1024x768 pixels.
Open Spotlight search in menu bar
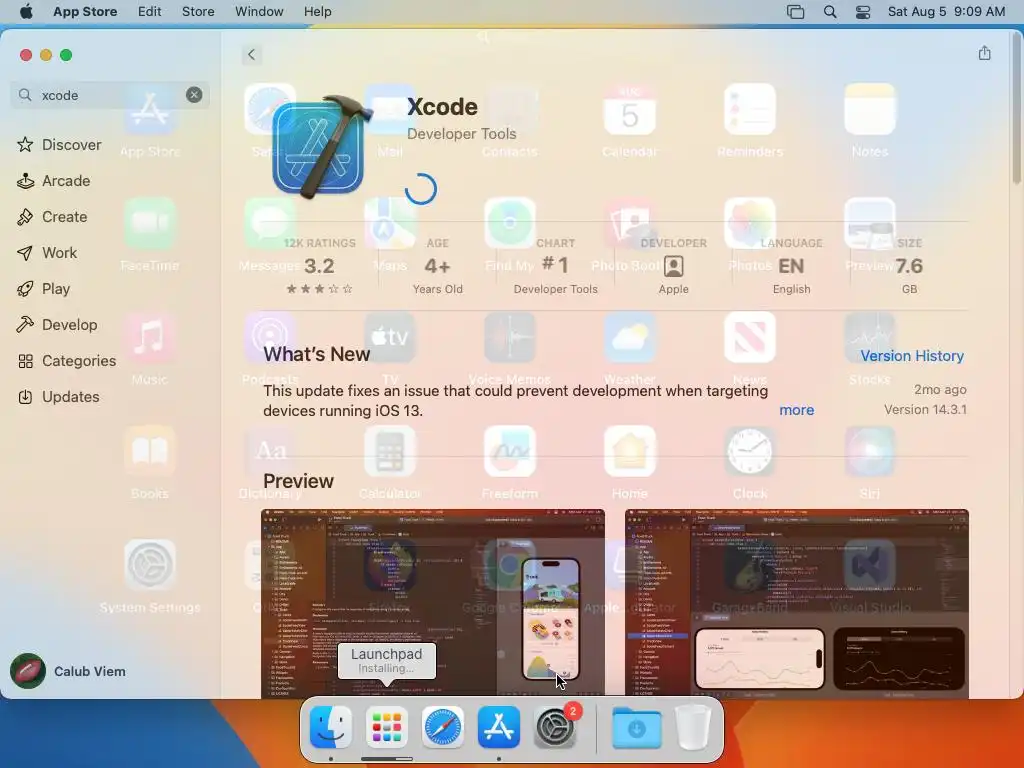[x=830, y=12]
